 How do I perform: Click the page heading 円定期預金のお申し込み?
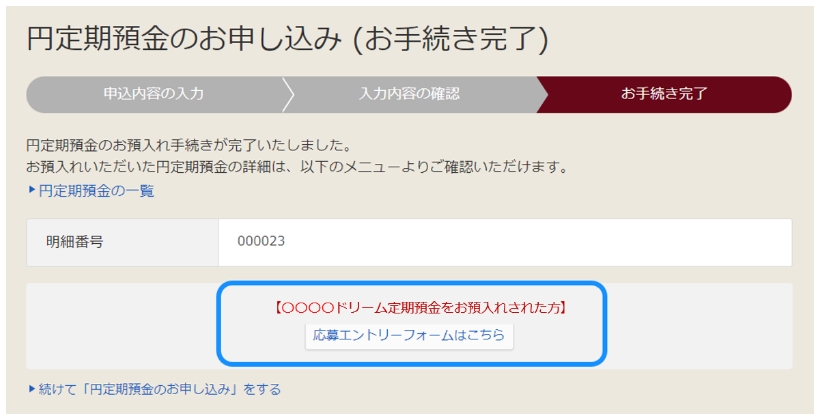tap(184, 39)
